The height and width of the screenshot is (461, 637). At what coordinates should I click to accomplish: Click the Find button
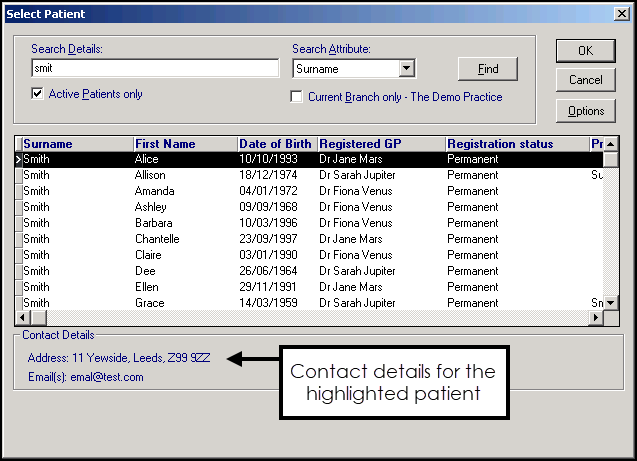487,69
